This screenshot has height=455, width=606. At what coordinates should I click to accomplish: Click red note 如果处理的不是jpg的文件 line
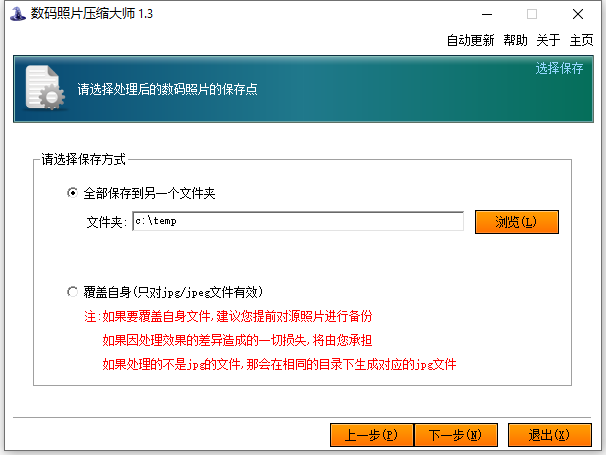[279, 364]
